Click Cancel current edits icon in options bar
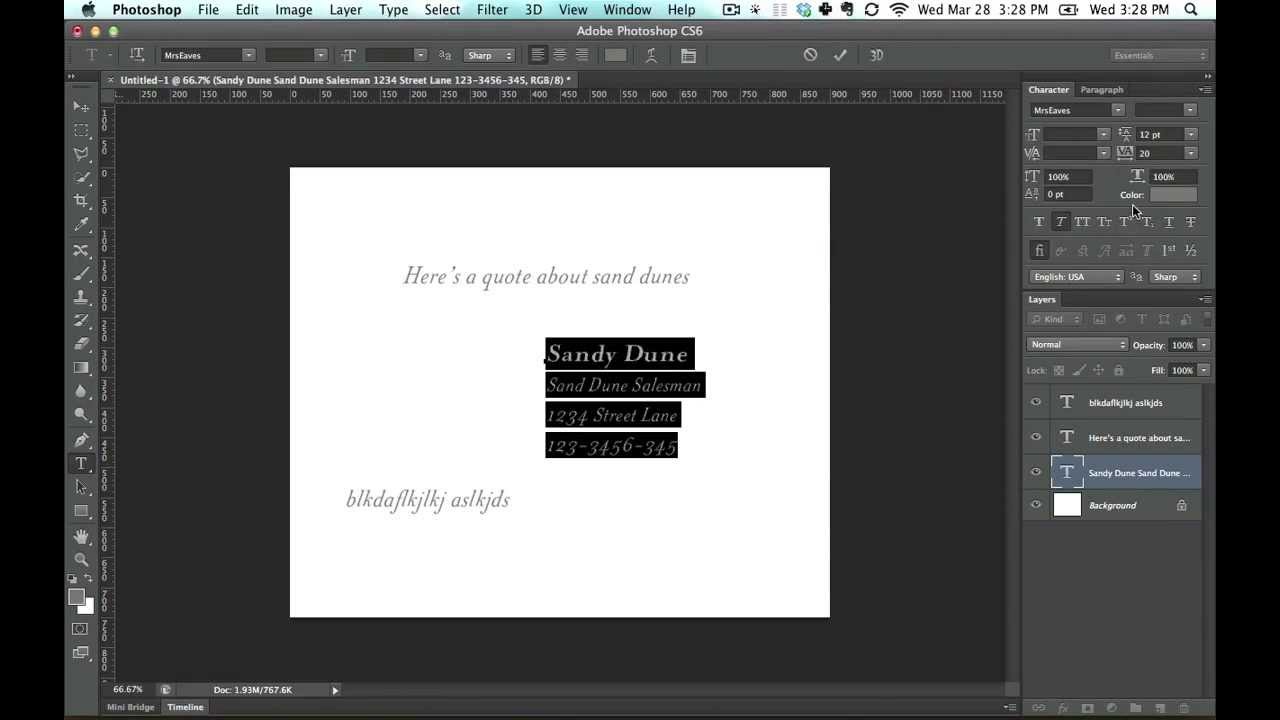 point(810,55)
